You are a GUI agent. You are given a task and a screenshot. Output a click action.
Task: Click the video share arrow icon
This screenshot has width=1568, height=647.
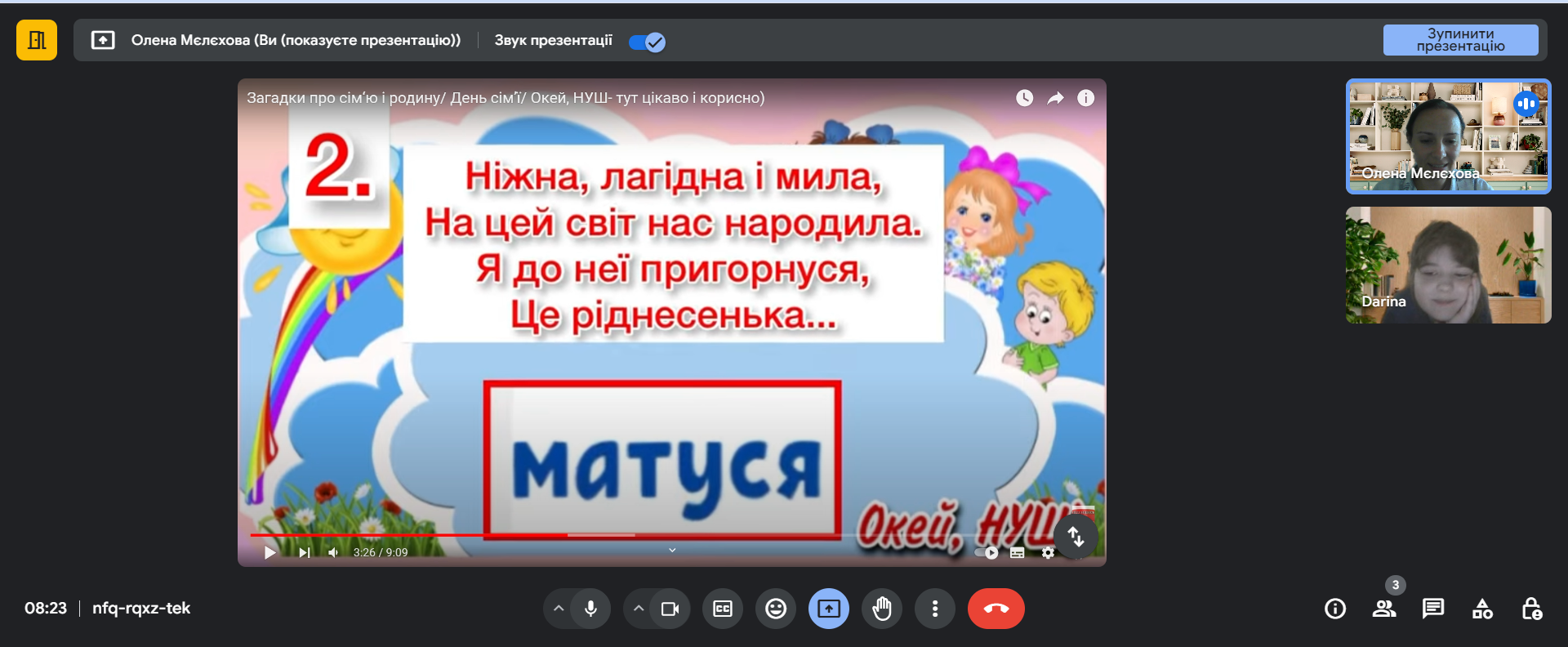pos(1055,98)
